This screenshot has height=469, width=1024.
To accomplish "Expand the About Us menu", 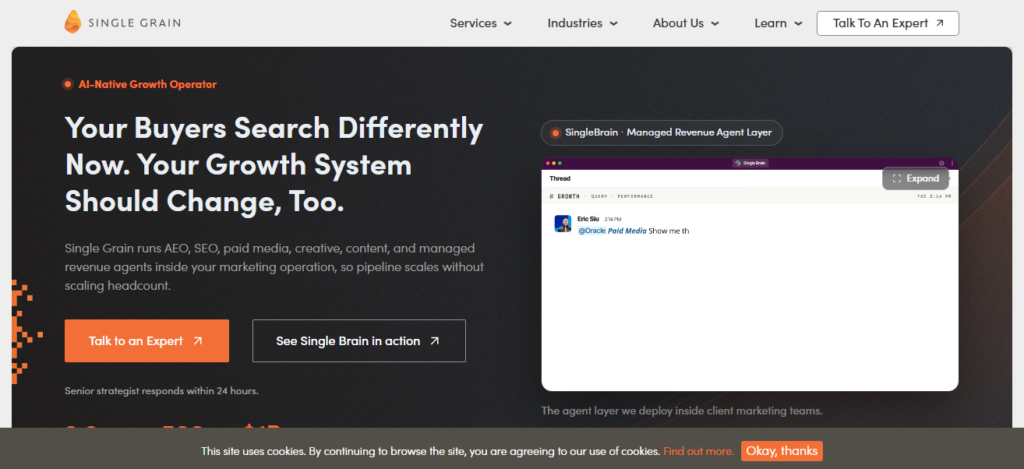I will click(x=686, y=24).
